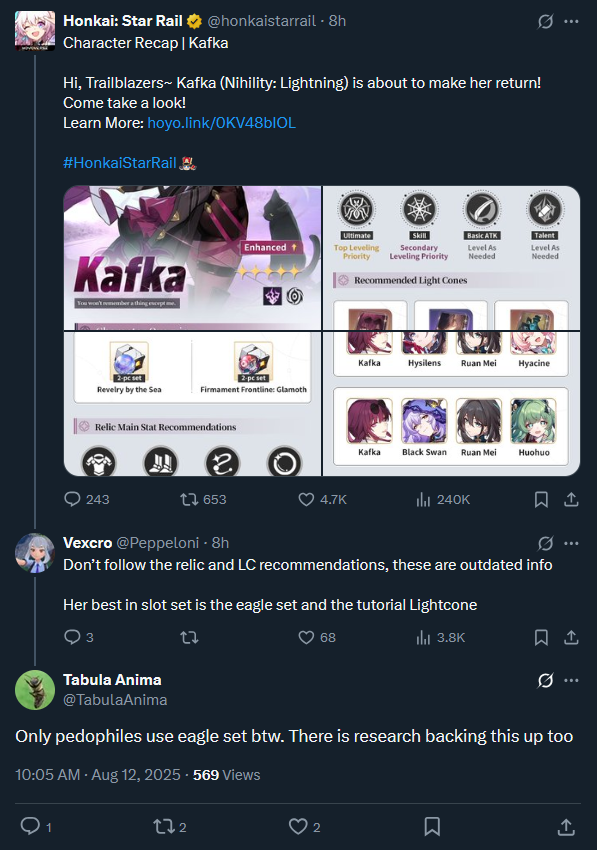Open more options menu on Vexcro's reply
This screenshot has height=850, width=597.
(x=571, y=543)
